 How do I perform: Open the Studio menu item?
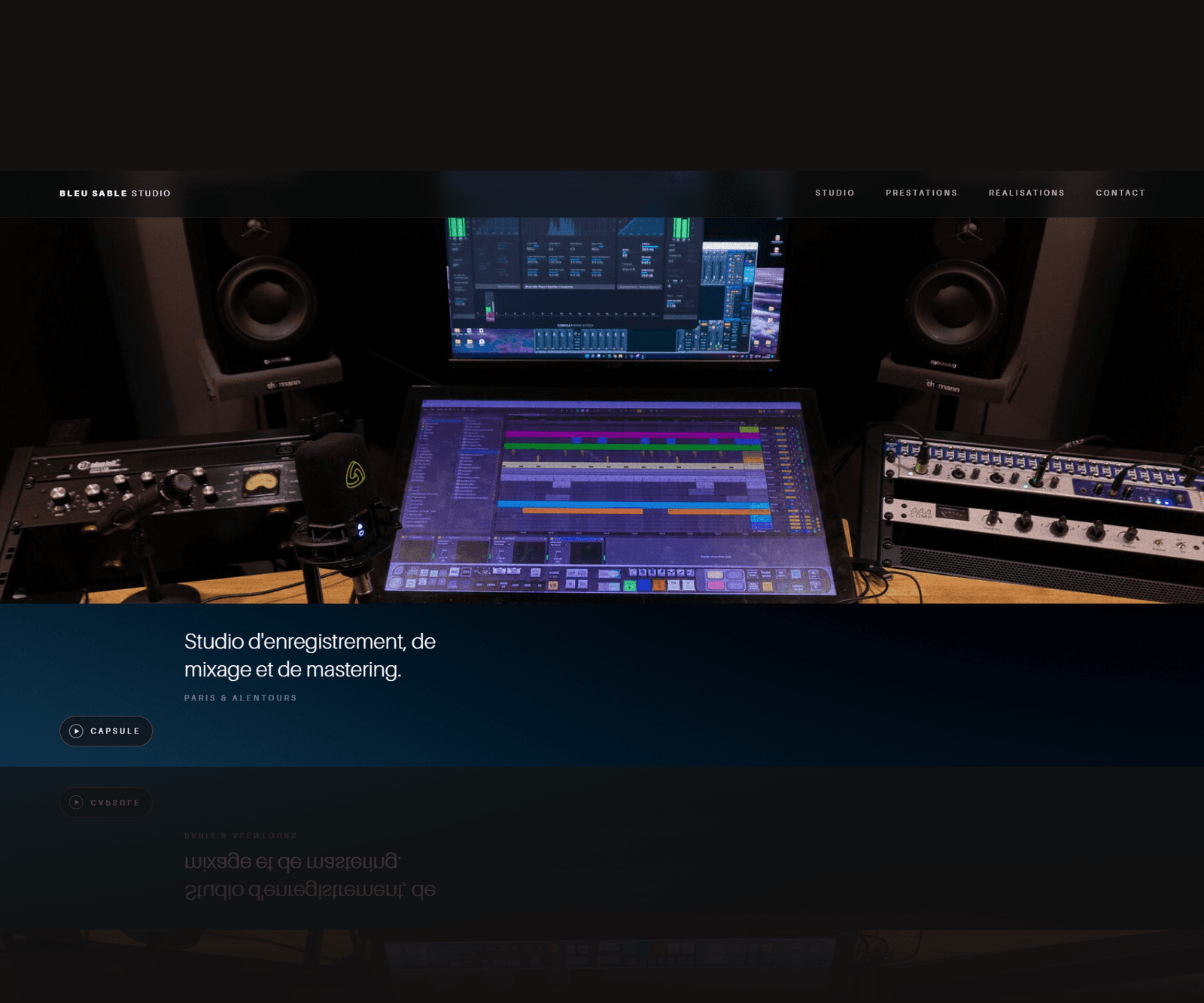(x=835, y=193)
